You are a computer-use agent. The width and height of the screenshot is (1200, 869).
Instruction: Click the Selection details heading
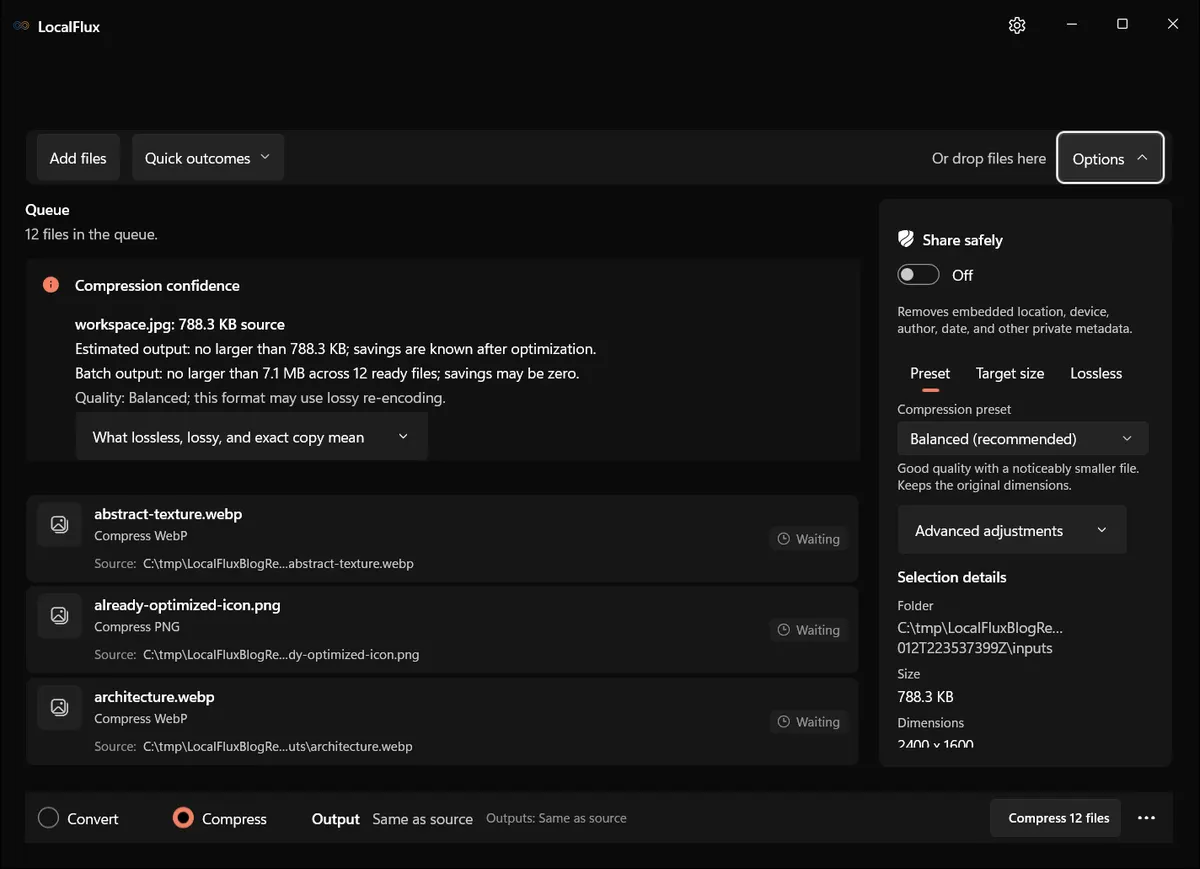(x=952, y=577)
